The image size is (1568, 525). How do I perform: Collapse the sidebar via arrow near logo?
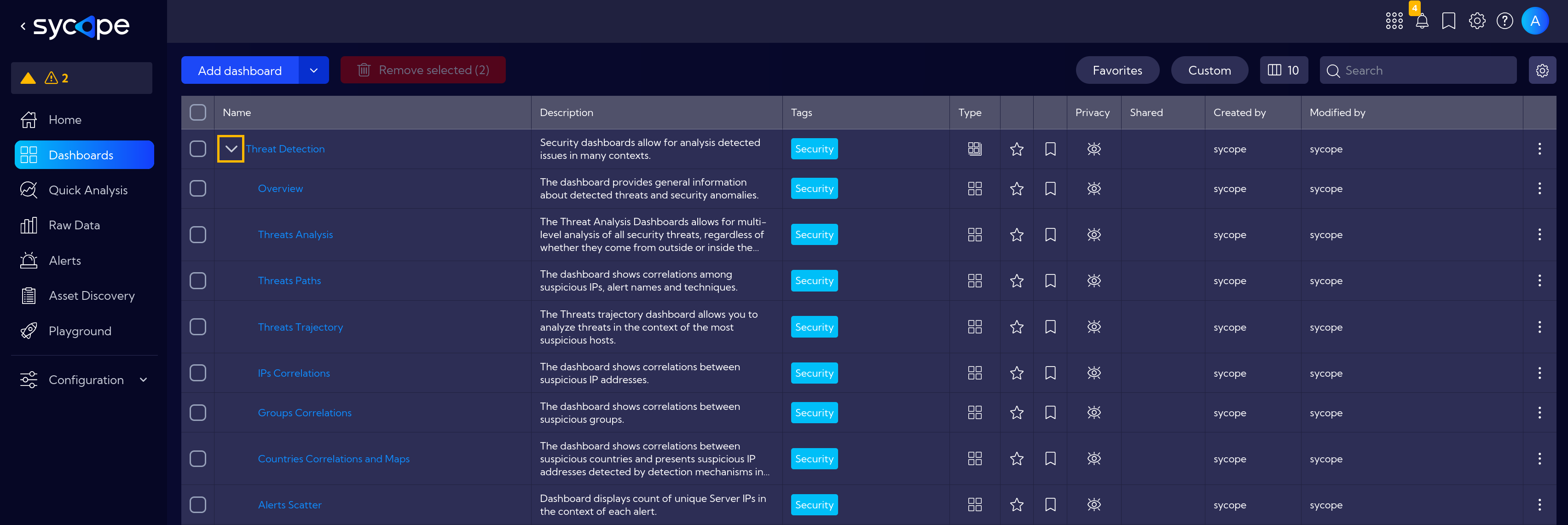pos(23,26)
